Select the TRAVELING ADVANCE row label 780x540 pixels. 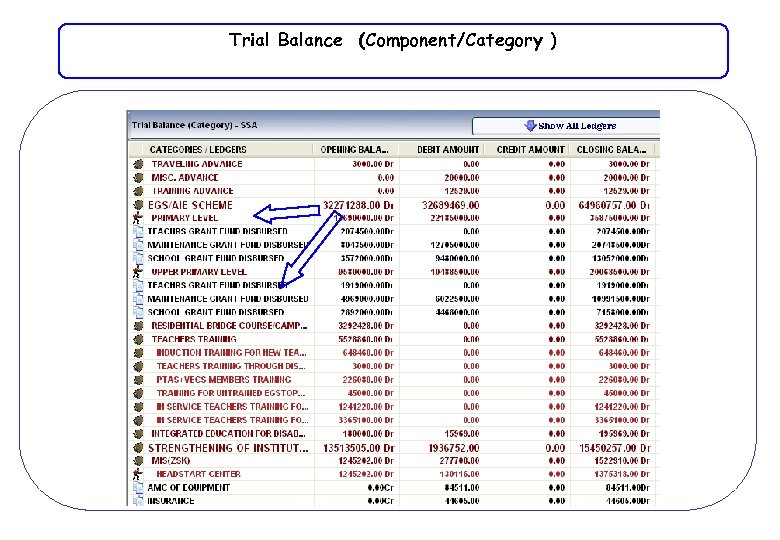click(197, 164)
